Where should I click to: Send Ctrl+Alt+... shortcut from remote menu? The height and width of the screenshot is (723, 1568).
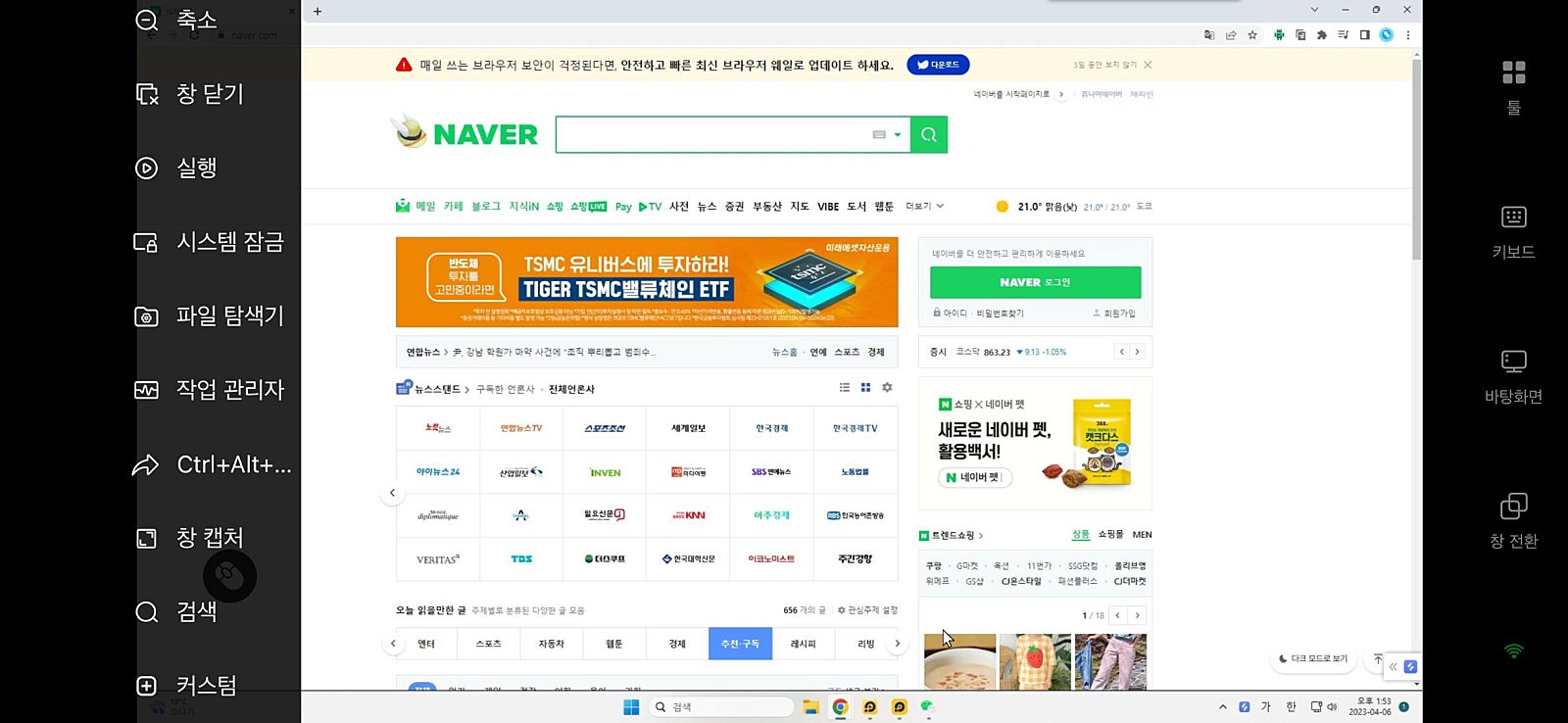click(x=213, y=464)
